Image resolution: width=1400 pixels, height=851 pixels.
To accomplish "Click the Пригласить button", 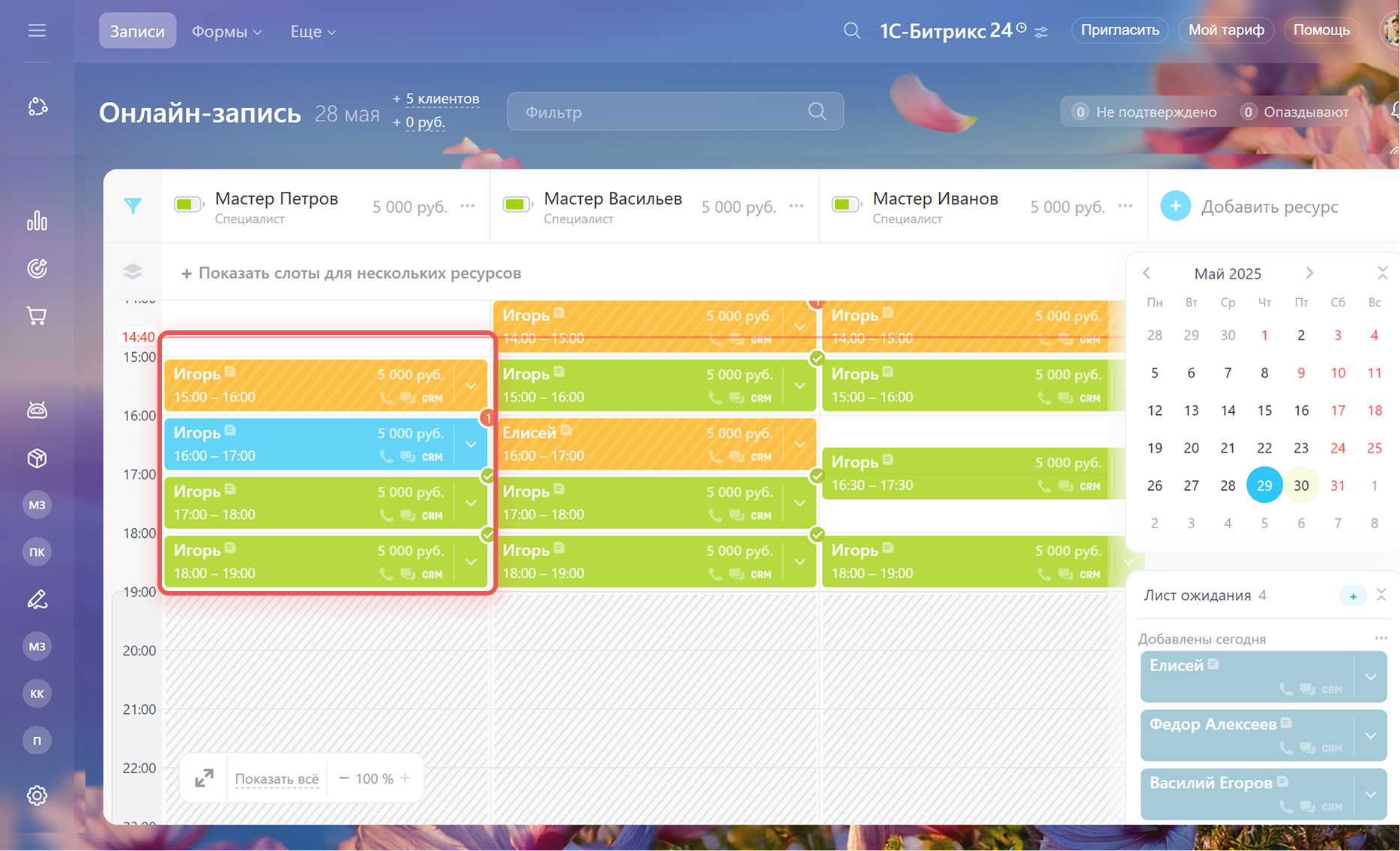I will (x=1120, y=30).
